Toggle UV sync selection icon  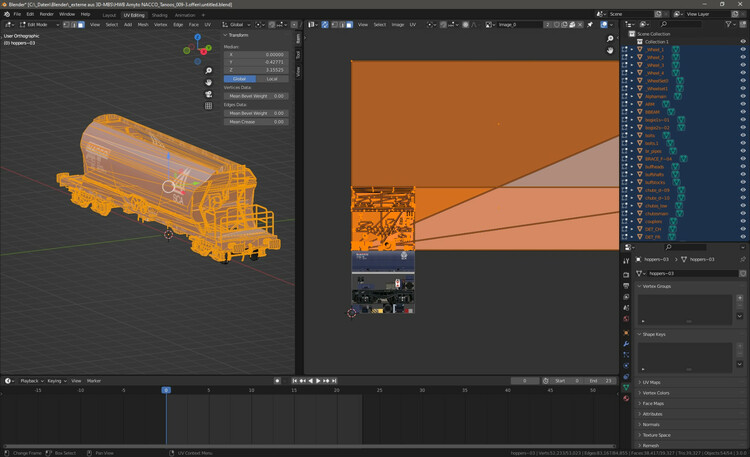(325, 24)
